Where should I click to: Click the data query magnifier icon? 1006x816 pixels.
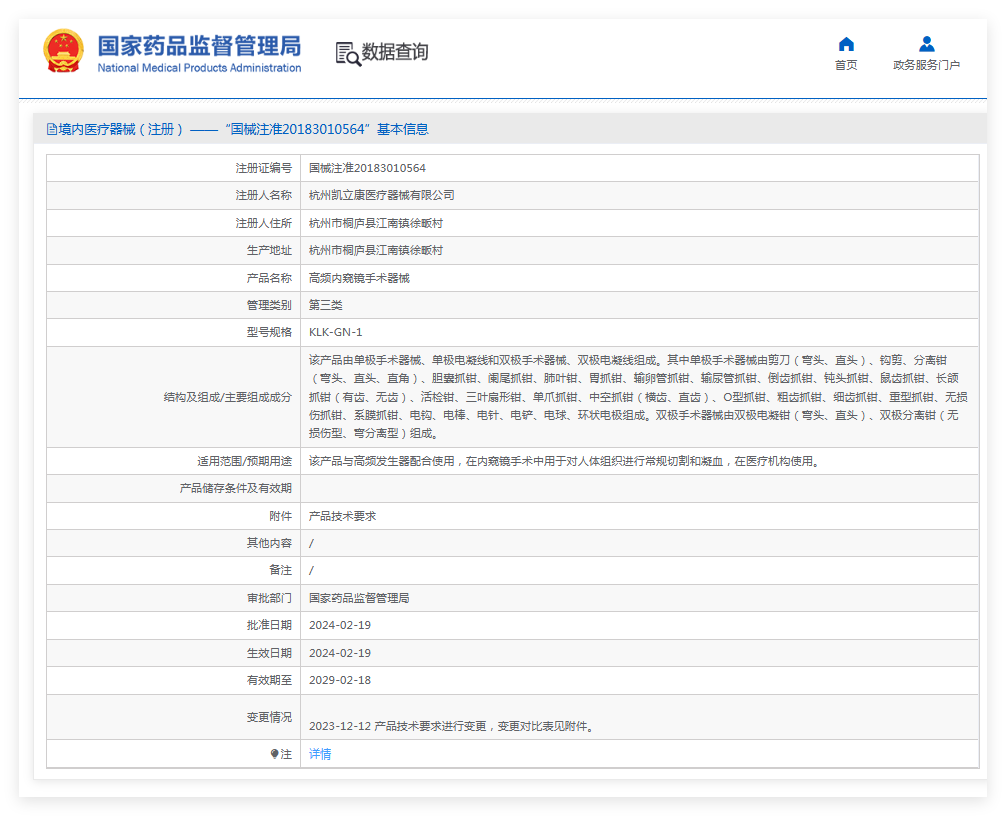pos(348,54)
